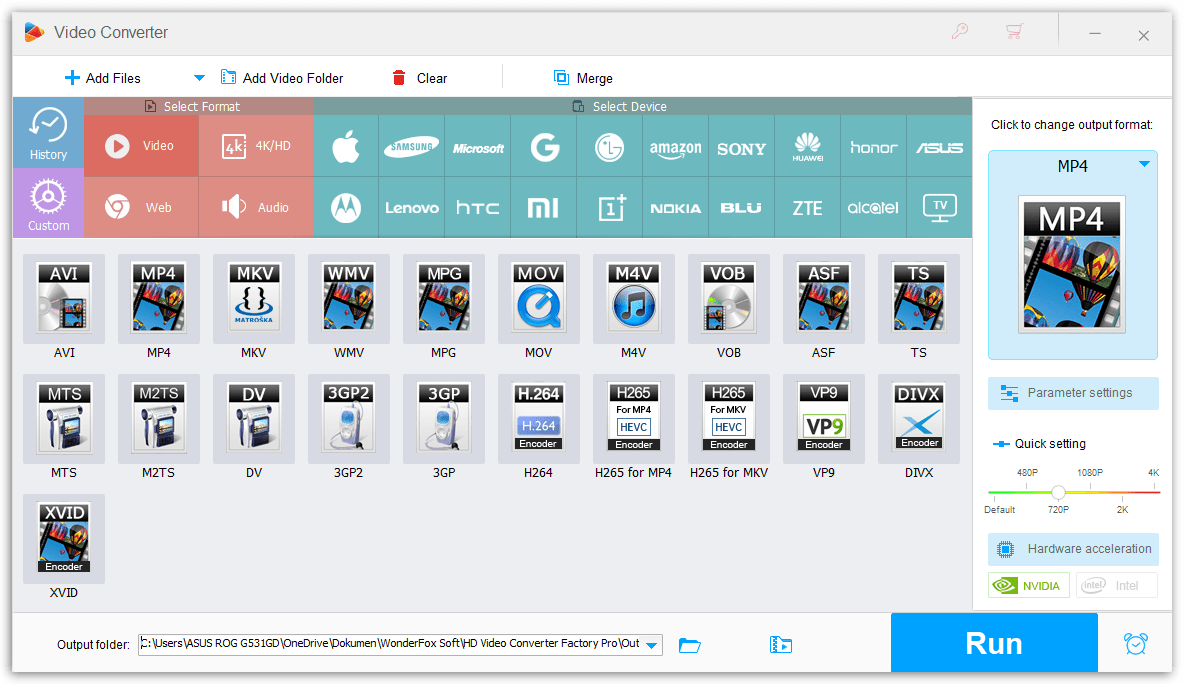
Task: Choose the MOV QuickTime format
Action: click(x=538, y=299)
